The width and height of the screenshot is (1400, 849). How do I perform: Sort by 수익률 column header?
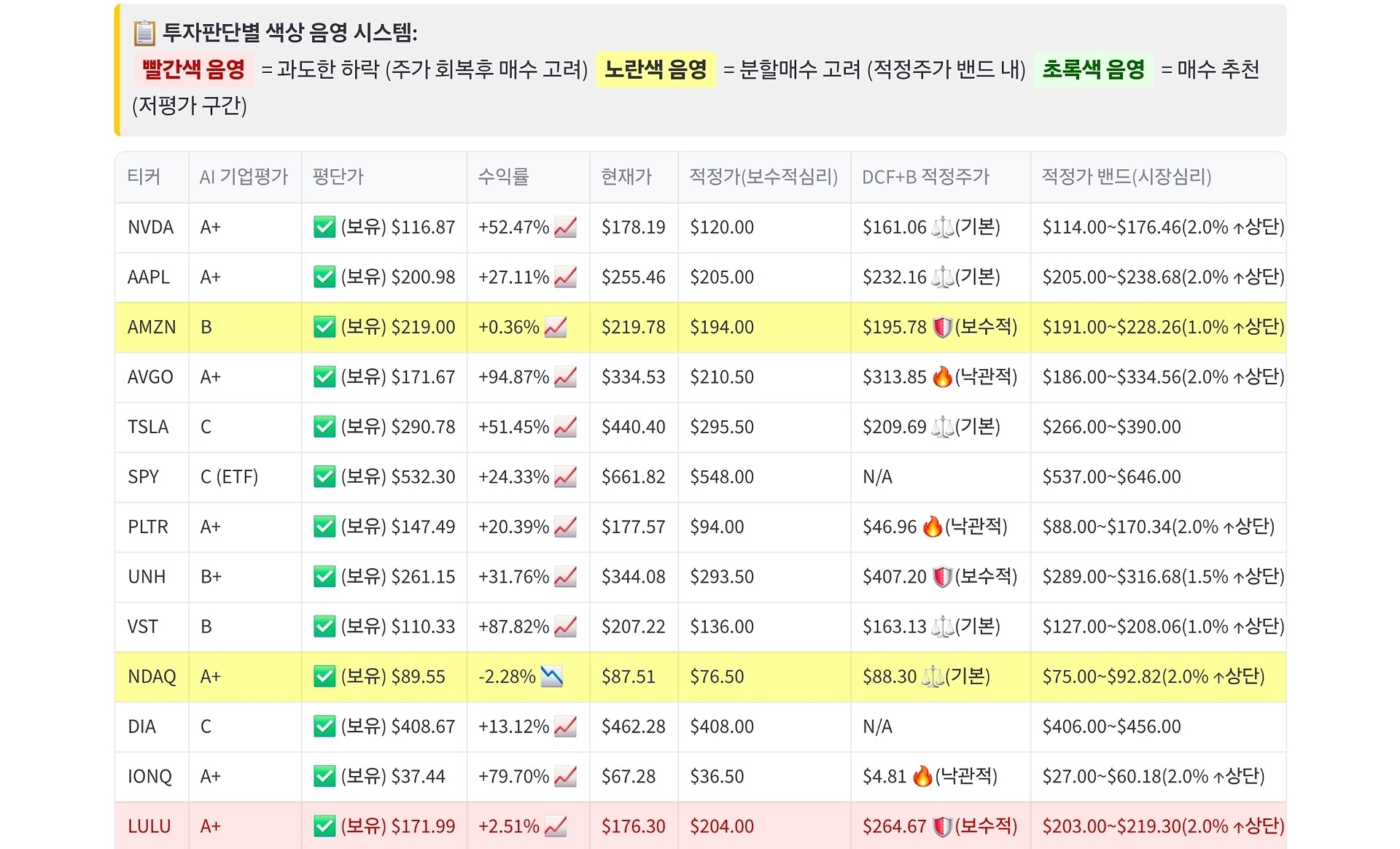tap(503, 177)
